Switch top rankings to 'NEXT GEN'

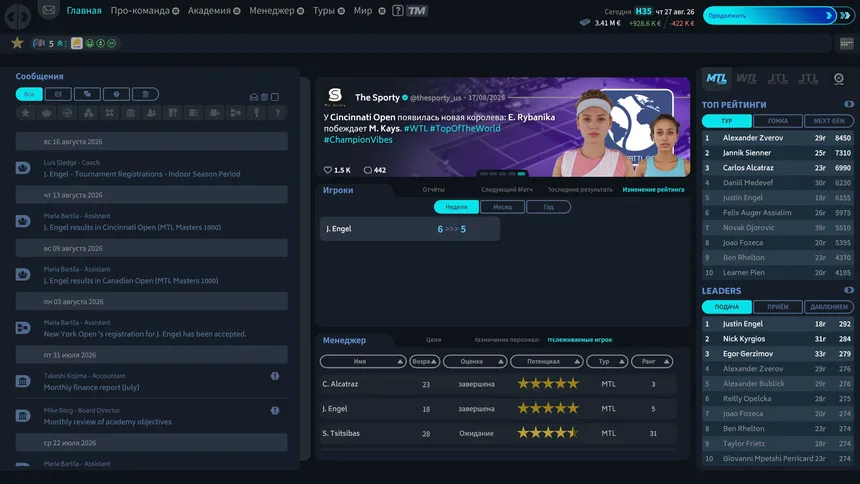point(829,121)
